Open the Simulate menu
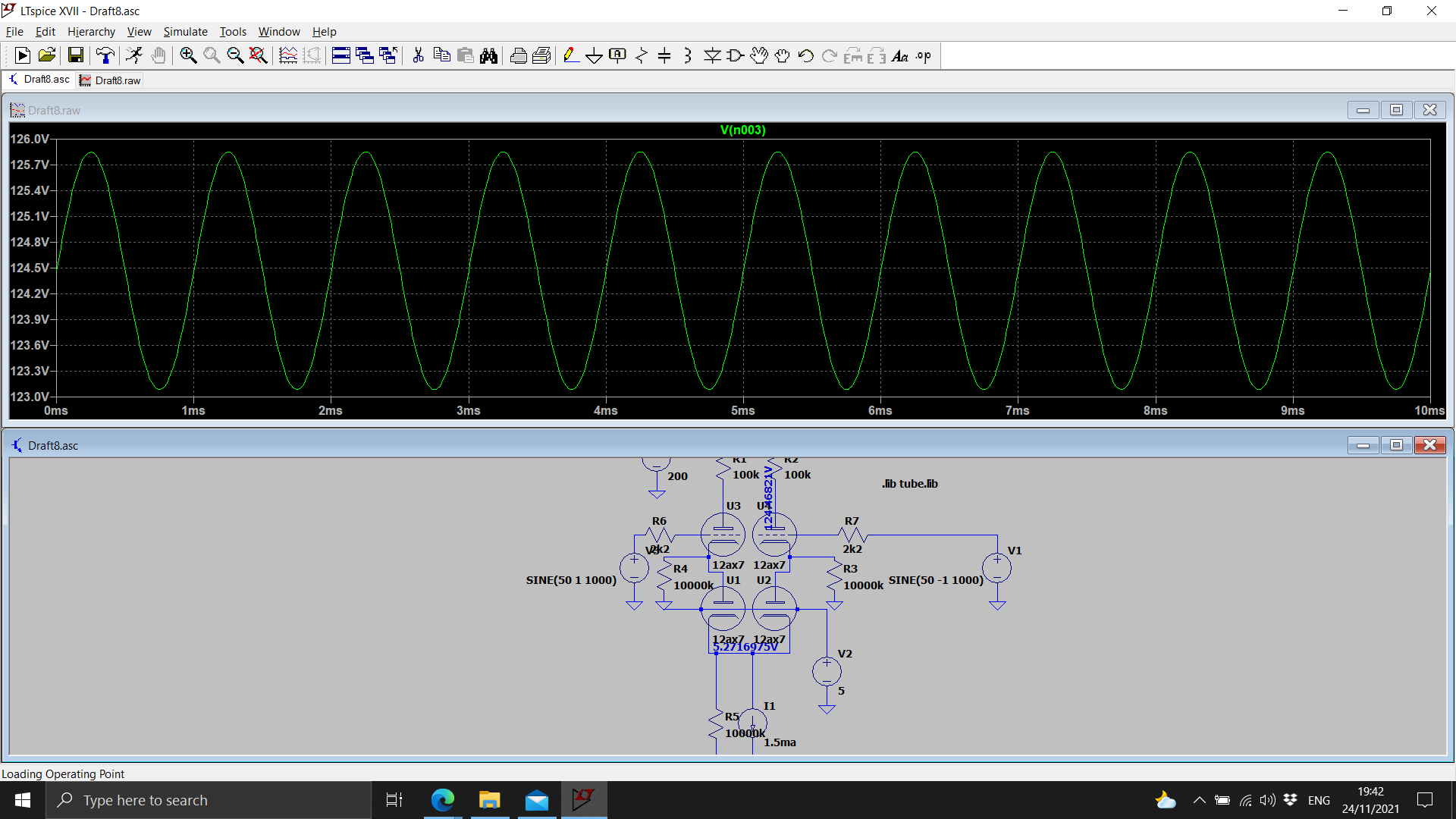This screenshot has width=1456, height=819. [x=185, y=31]
